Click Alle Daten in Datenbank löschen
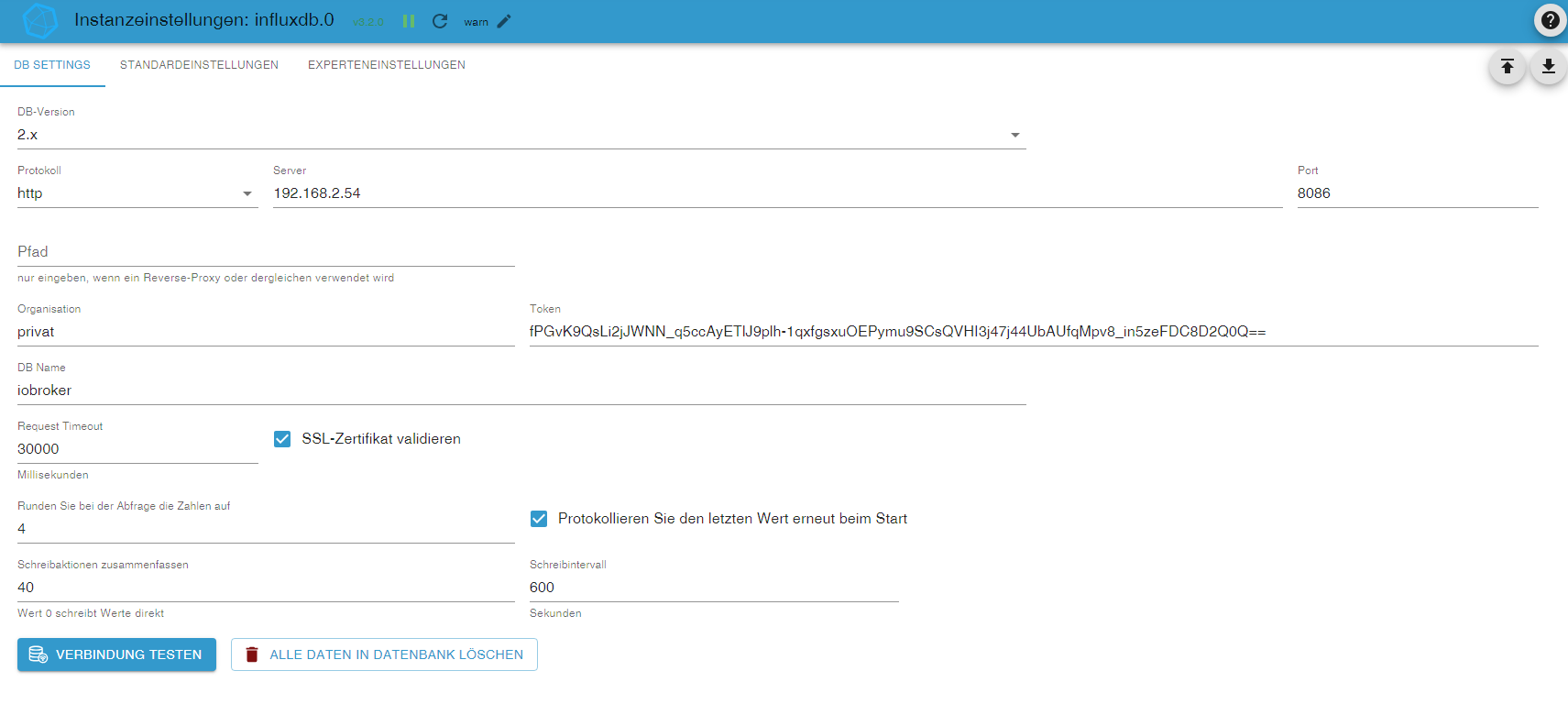This screenshot has width=1568, height=715. coord(384,654)
